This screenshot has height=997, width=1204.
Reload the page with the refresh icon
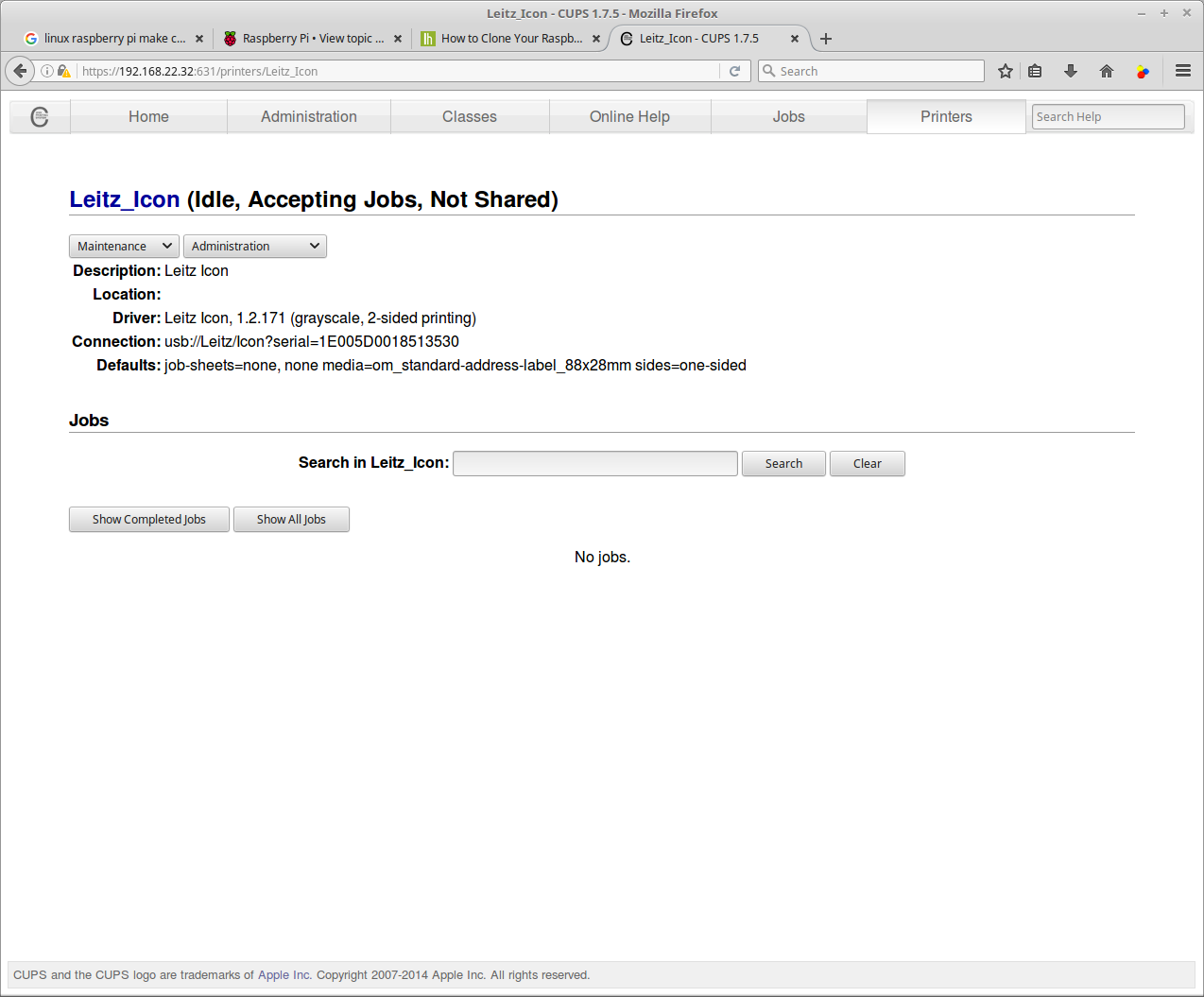click(734, 71)
